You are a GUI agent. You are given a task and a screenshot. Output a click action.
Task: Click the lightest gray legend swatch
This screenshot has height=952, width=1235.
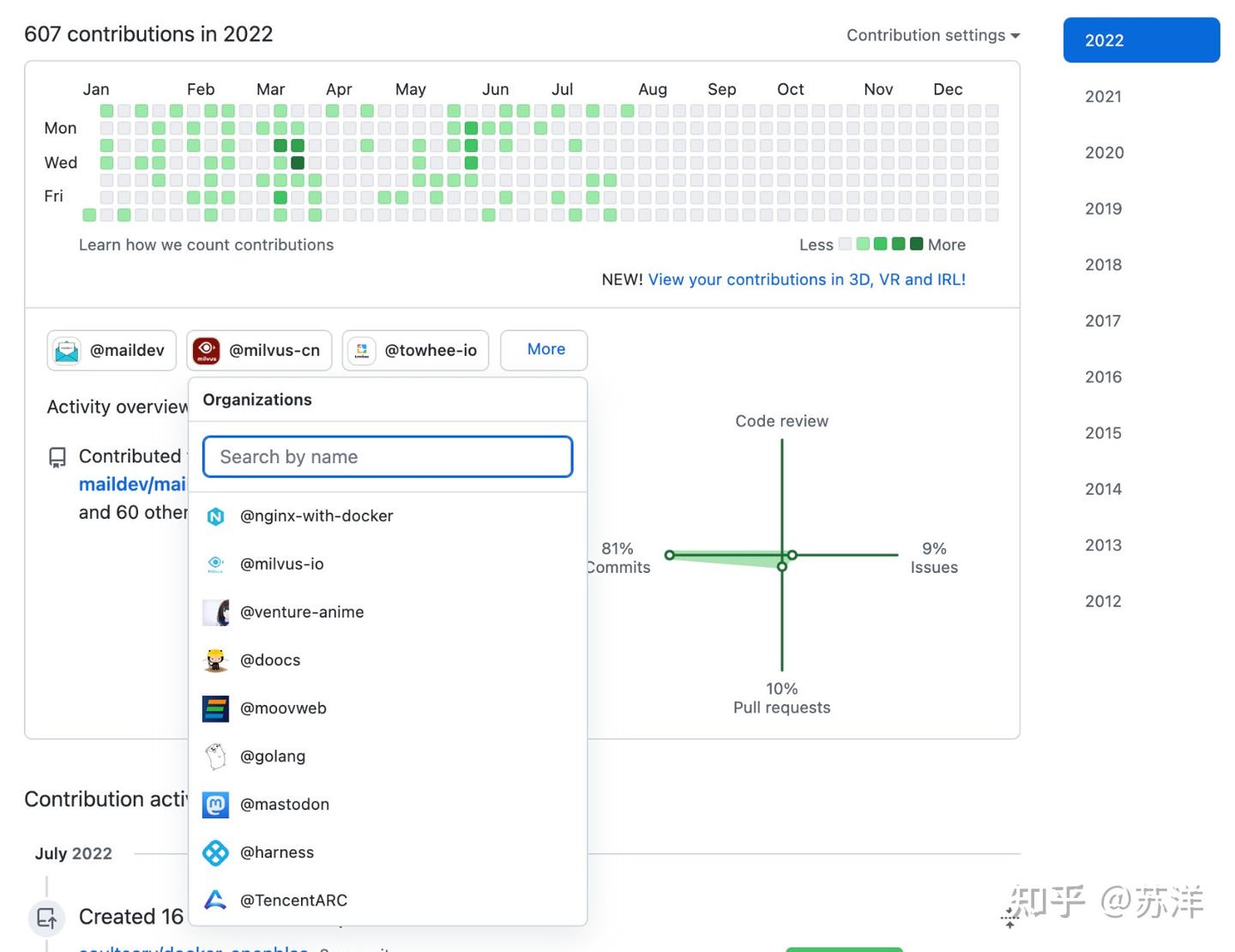[845, 244]
